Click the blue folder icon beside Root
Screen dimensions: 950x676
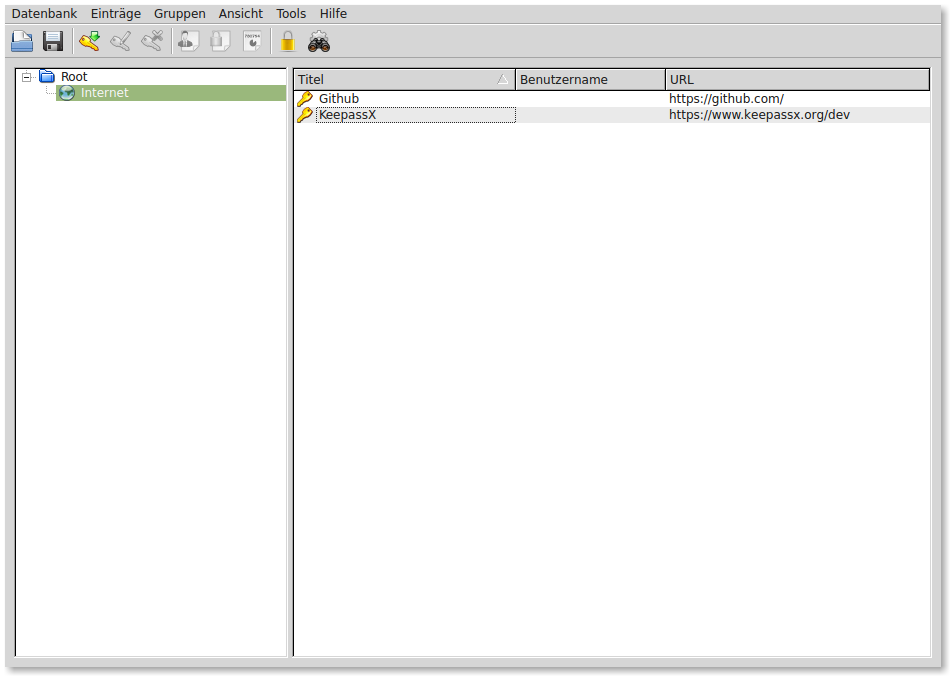point(47,76)
